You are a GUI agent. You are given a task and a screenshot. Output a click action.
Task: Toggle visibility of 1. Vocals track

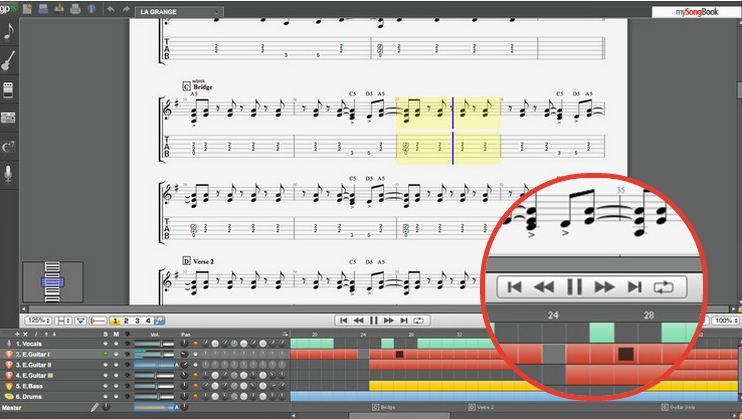click(127, 344)
